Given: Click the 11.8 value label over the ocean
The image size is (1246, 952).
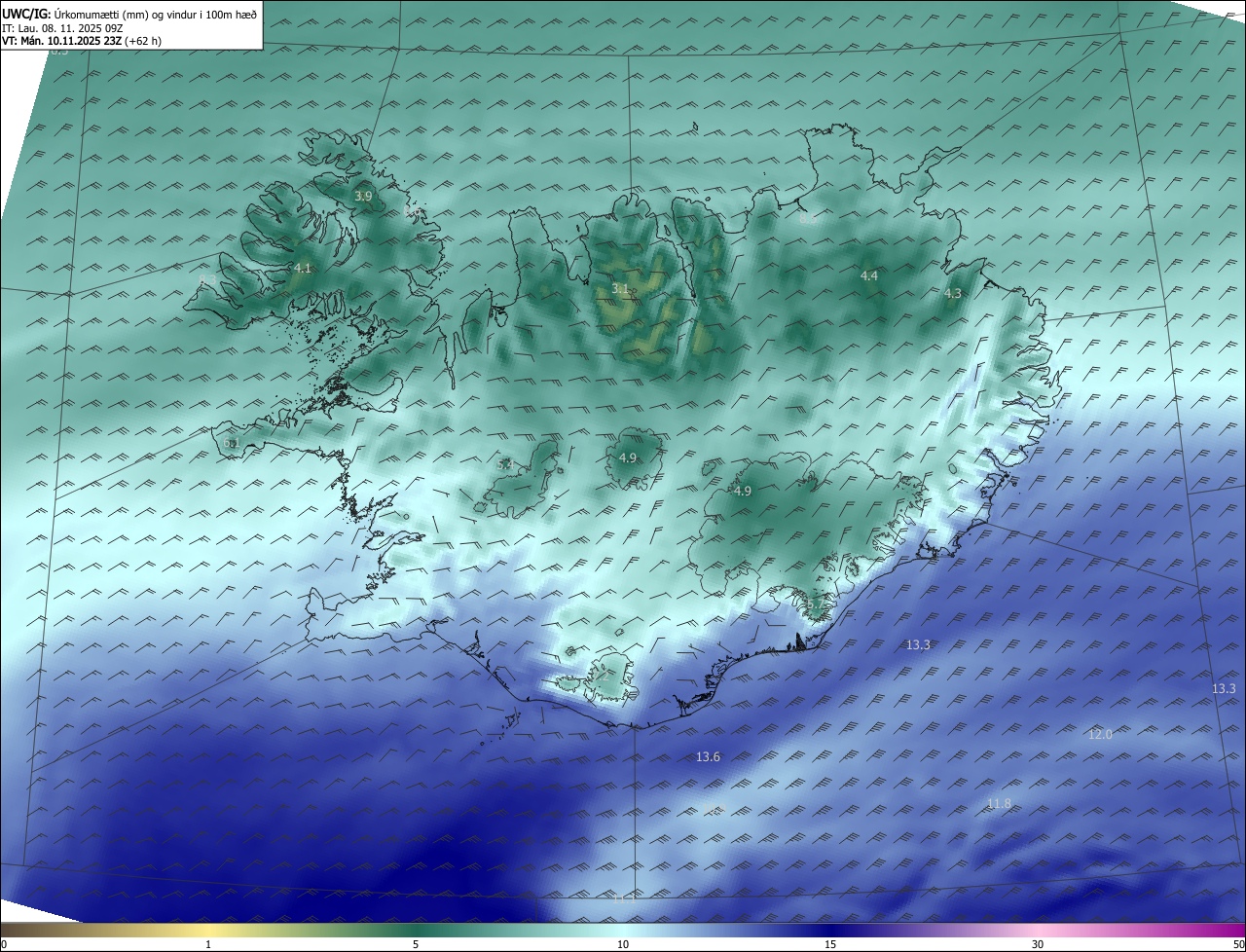Looking at the screenshot, I should pyautogui.click(x=999, y=803).
